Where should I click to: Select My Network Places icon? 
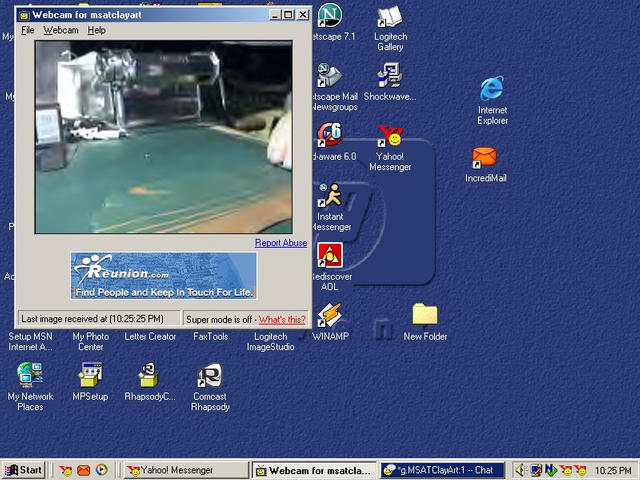pos(30,375)
